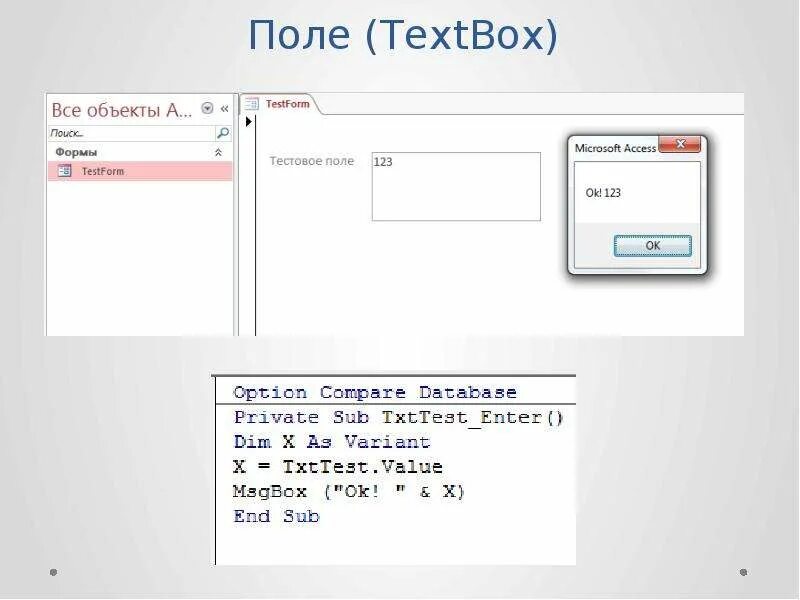Viewport: 800px width, 600px height.
Task: Click the TestForm form icon in navigation list
Action: (64, 170)
